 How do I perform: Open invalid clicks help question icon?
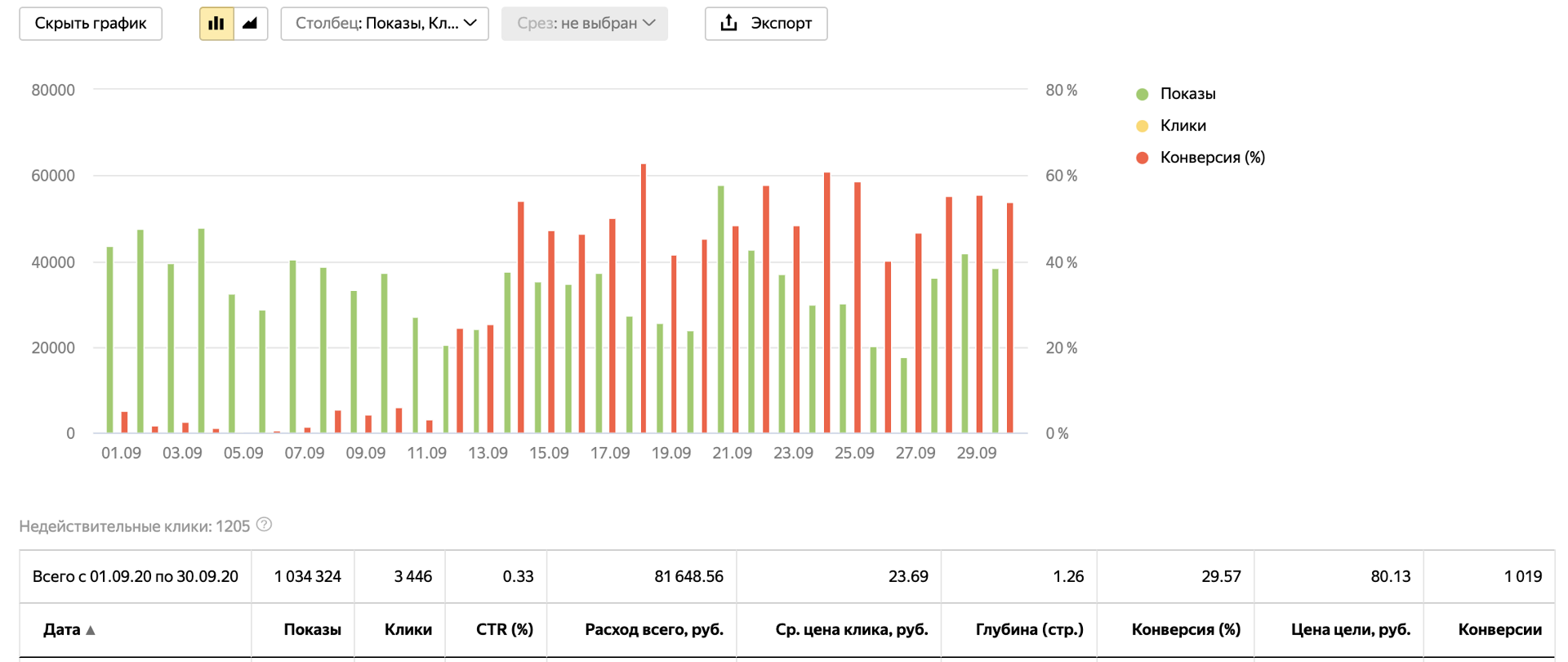tap(264, 525)
